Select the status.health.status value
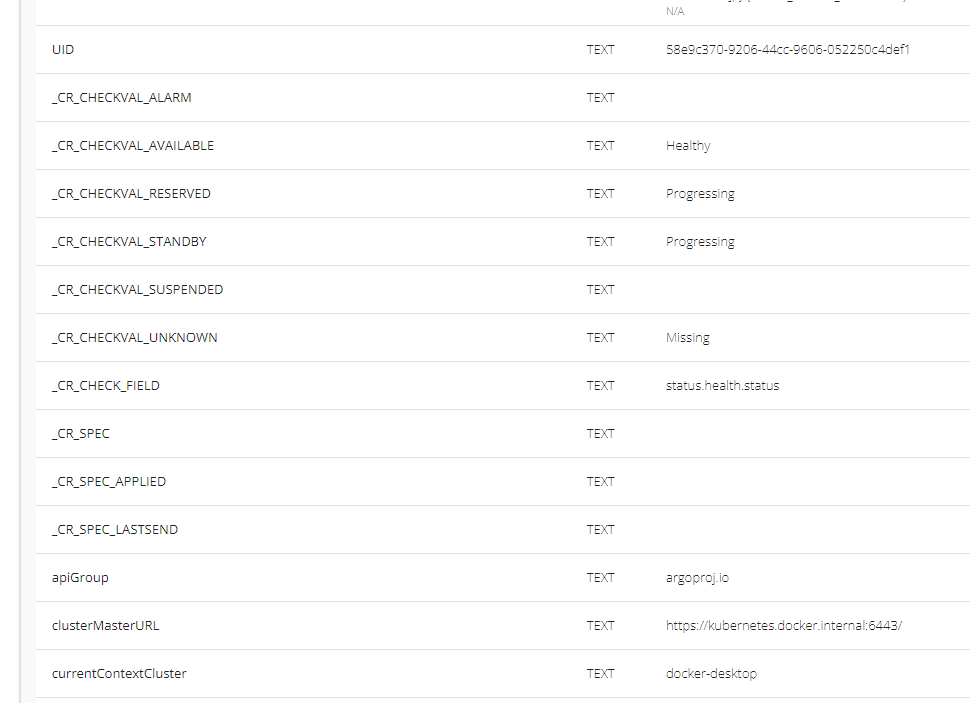 [x=722, y=385]
